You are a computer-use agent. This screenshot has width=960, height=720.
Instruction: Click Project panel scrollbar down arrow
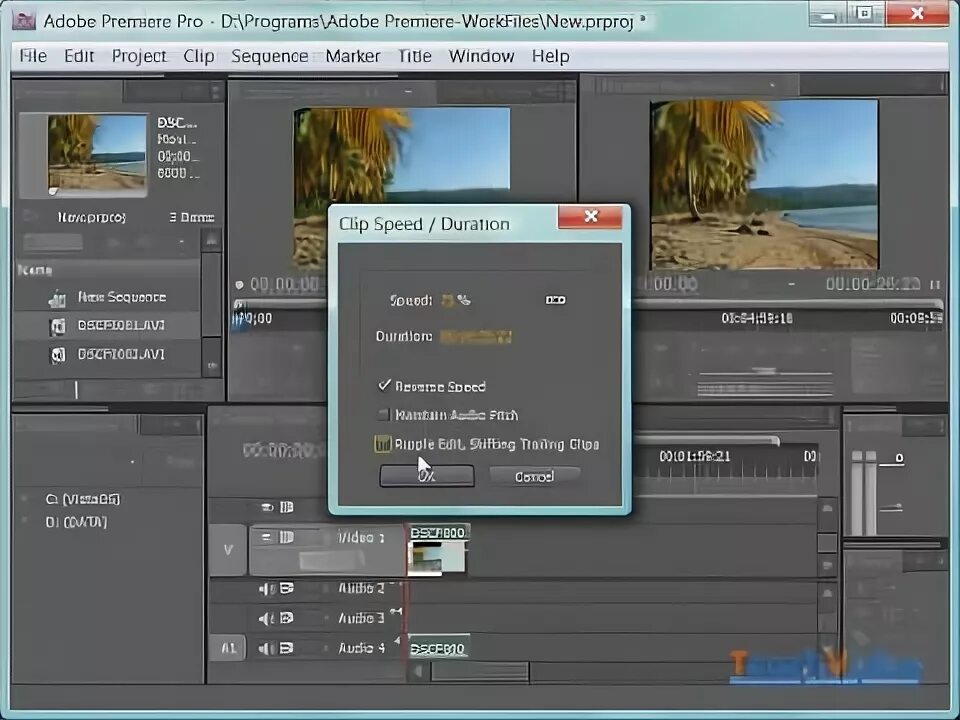tap(211, 365)
